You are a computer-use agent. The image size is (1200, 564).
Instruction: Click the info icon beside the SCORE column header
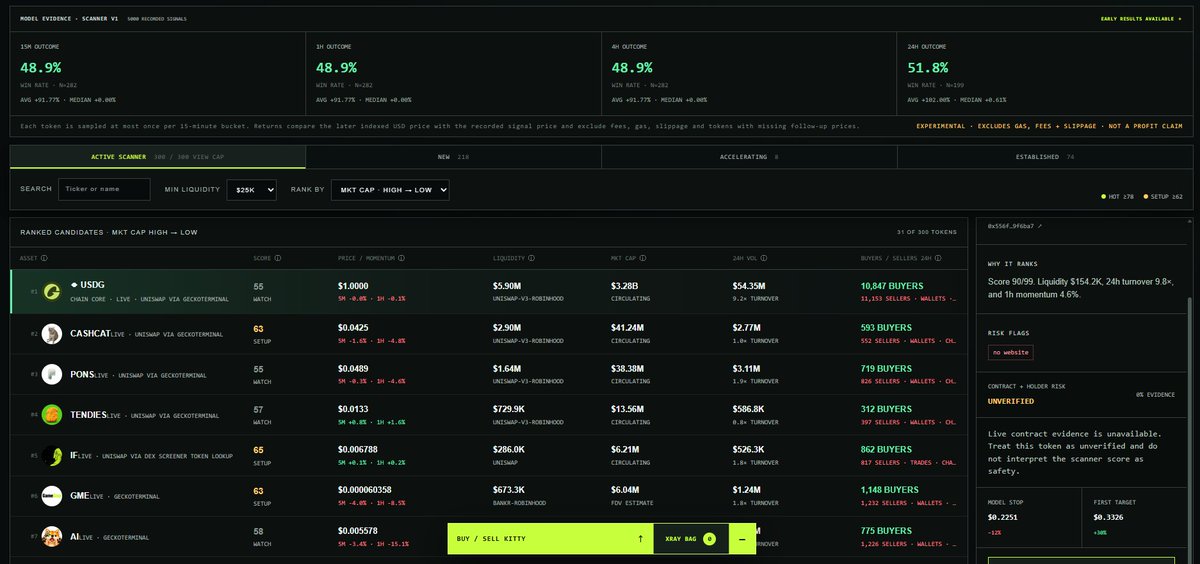click(276, 258)
